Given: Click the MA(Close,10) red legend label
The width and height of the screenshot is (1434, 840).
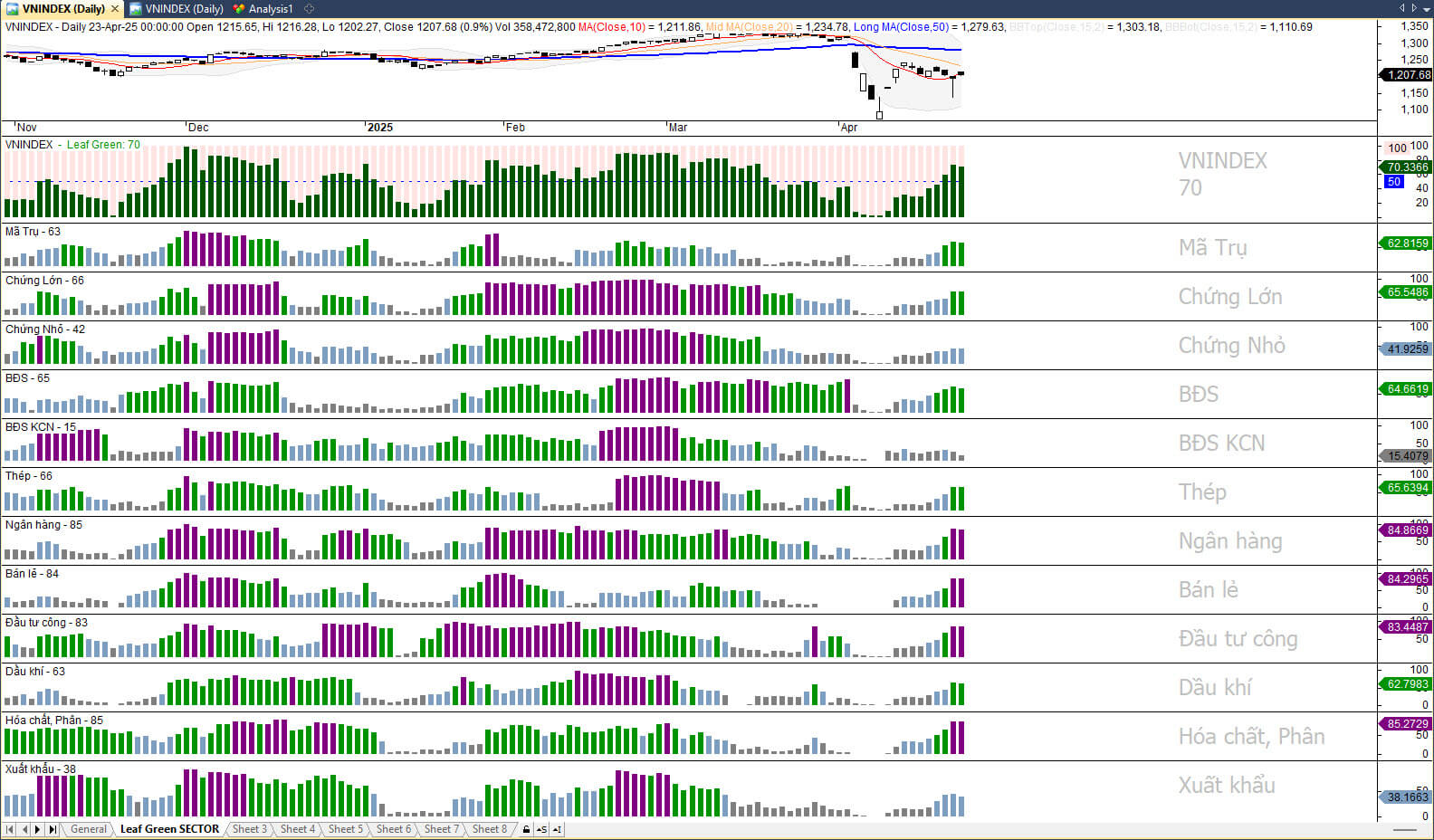Looking at the screenshot, I should click(x=611, y=27).
